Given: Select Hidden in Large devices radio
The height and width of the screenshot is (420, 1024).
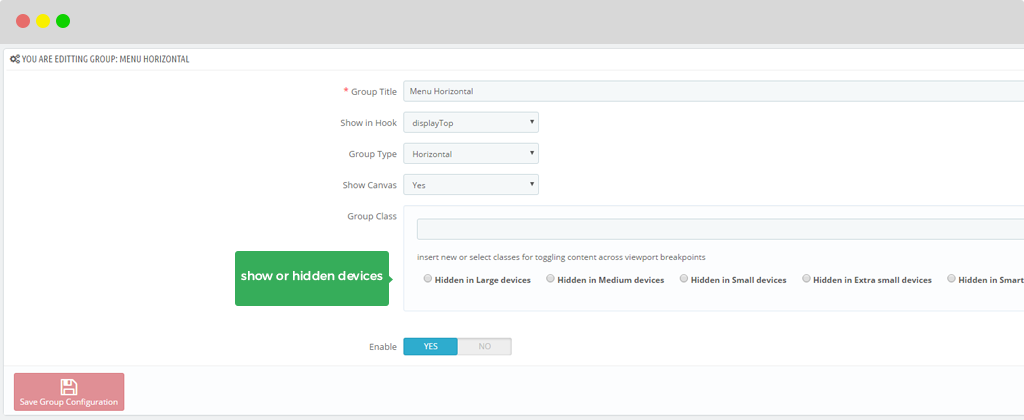Looking at the screenshot, I should pyautogui.click(x=428, y=278).
